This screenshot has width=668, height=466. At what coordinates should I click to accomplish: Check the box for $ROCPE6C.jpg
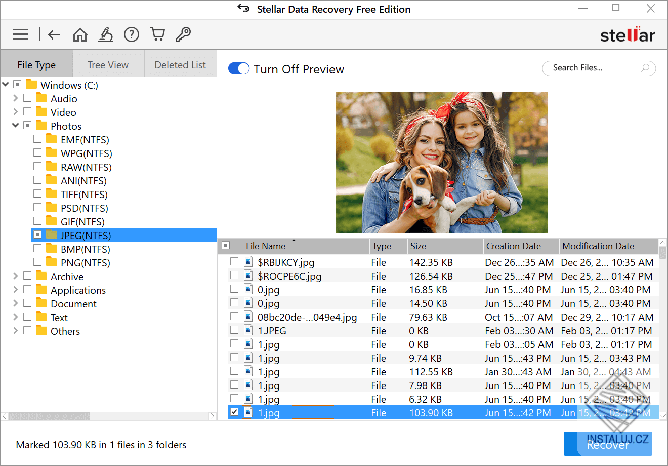pos(234,276)
